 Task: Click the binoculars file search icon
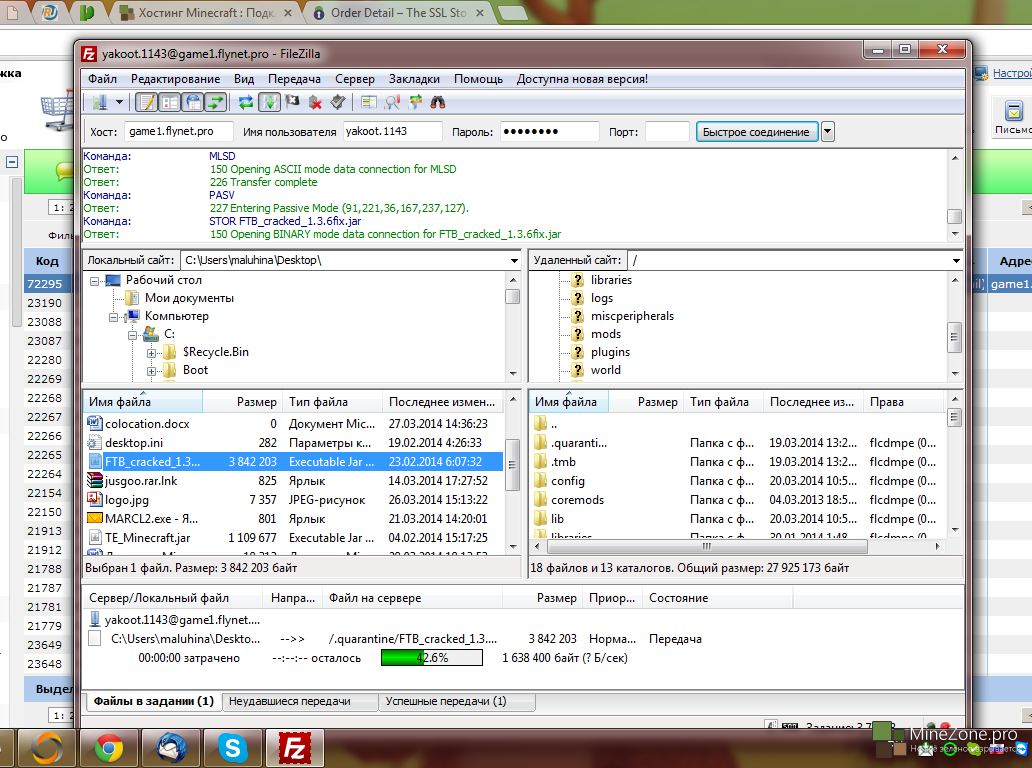437,102
